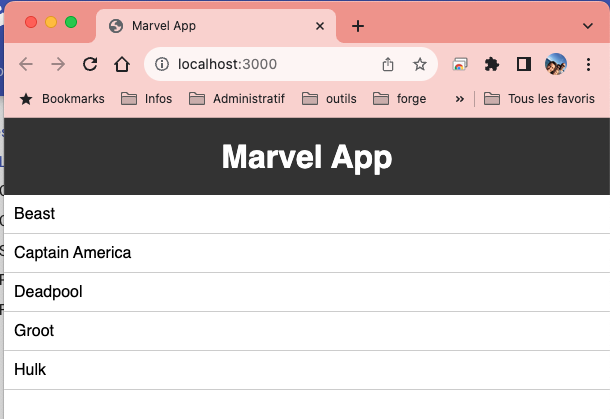Viewport: 610px width, 419px height.
Task: Open the Extensions puzzle menu
Action: coord(492,64)
